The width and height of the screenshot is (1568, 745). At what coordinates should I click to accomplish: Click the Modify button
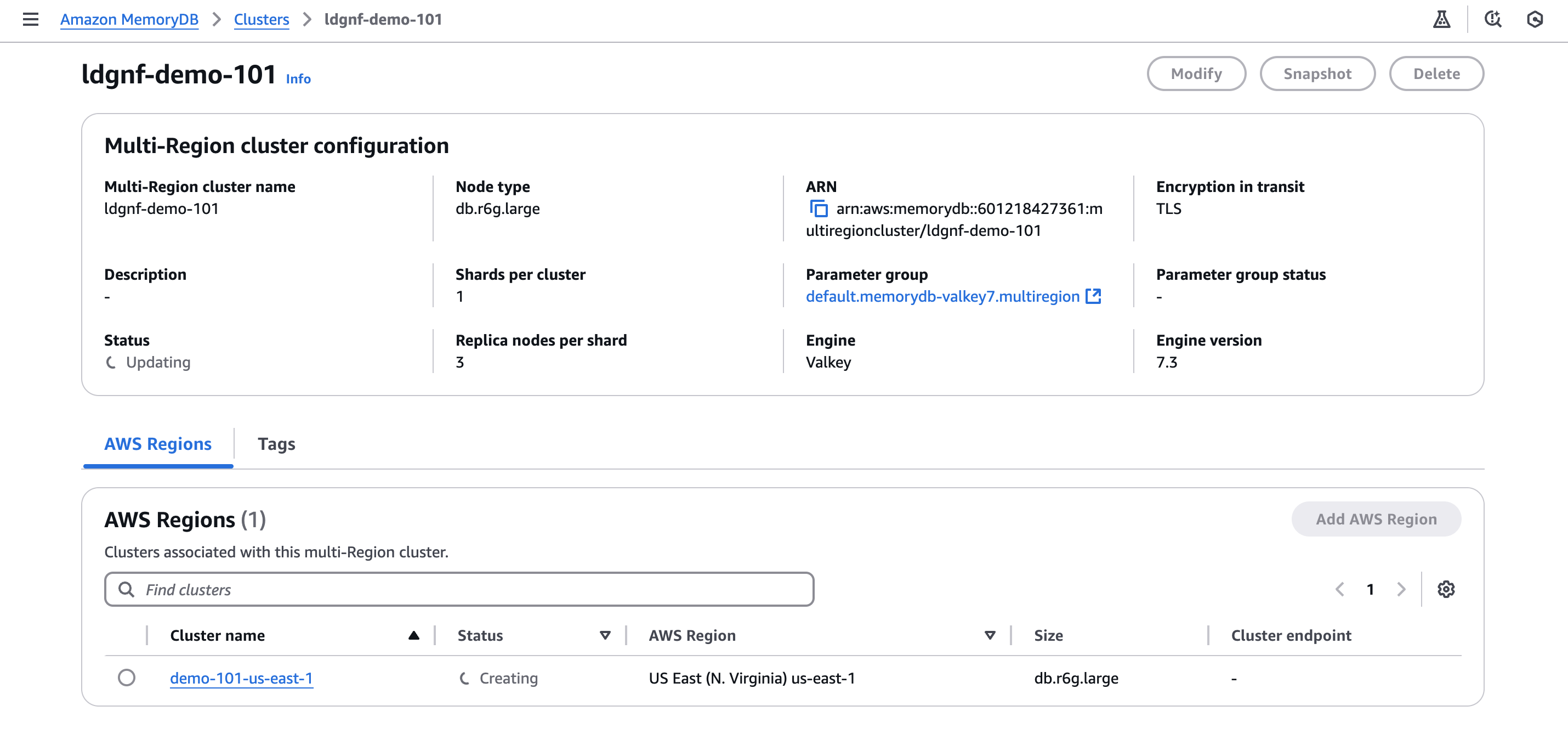(1196, 73)
